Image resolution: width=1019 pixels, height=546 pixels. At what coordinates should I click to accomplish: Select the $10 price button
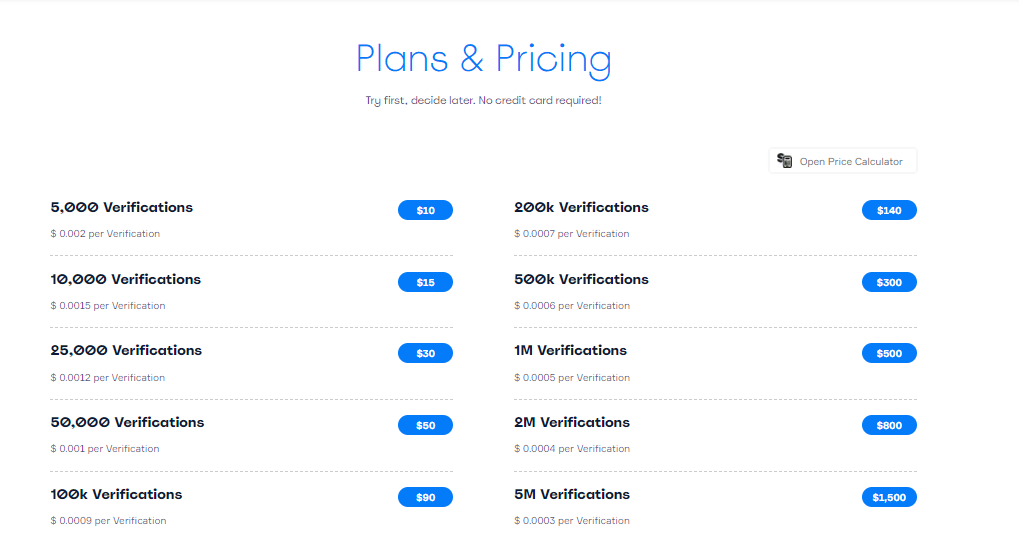pyautogui.click(x=425, y=210)
